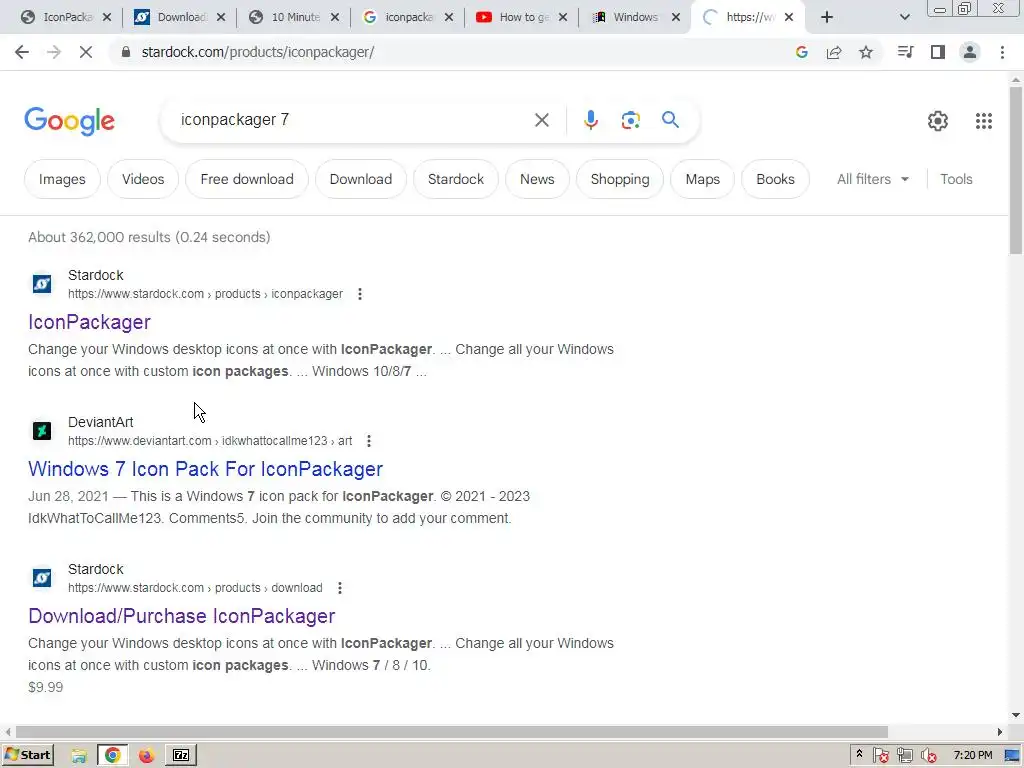
Task: Toggle Chrome side panel icon
Action: coord(938,52)
